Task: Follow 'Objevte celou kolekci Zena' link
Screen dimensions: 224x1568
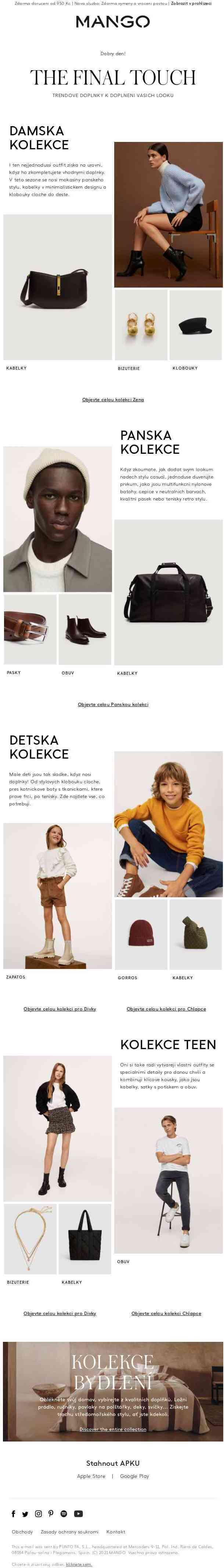Action: coord(113,399)
